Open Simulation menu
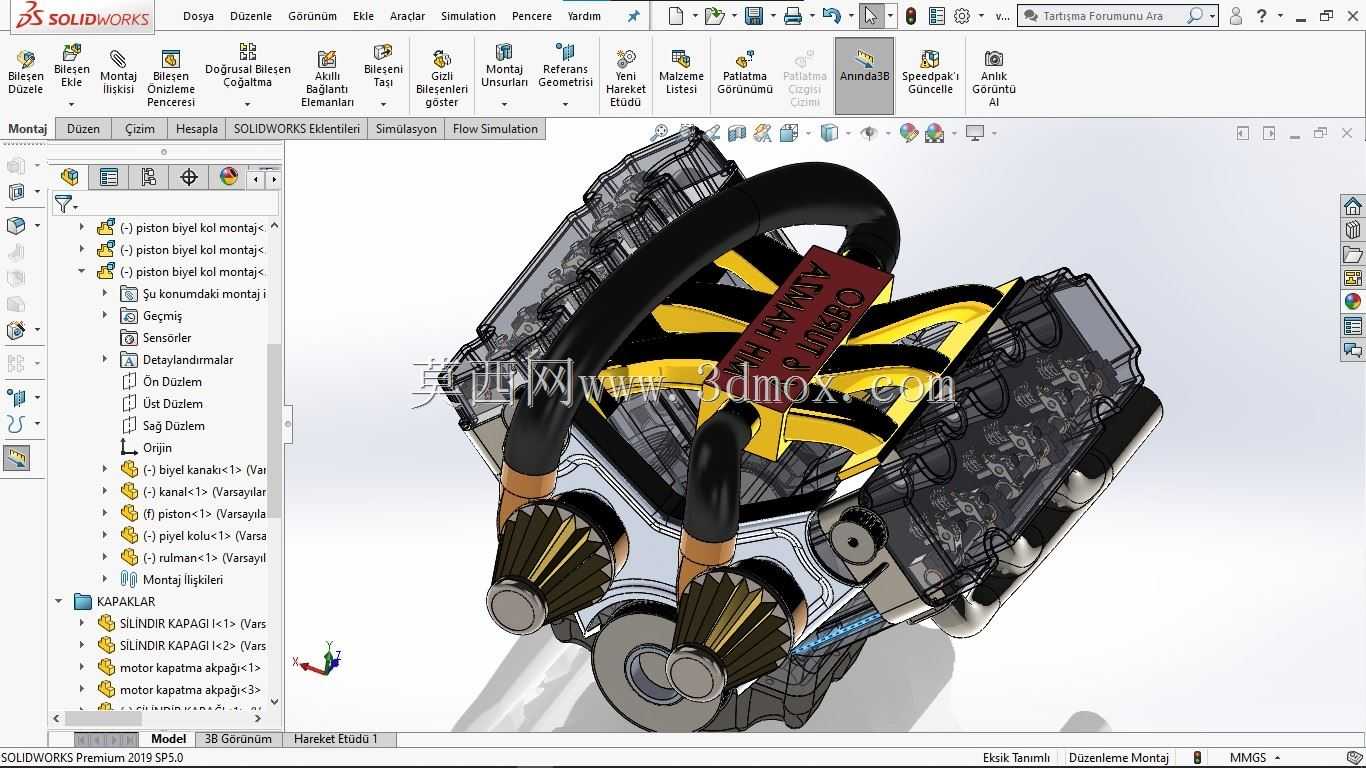 [x=468, y=16]
